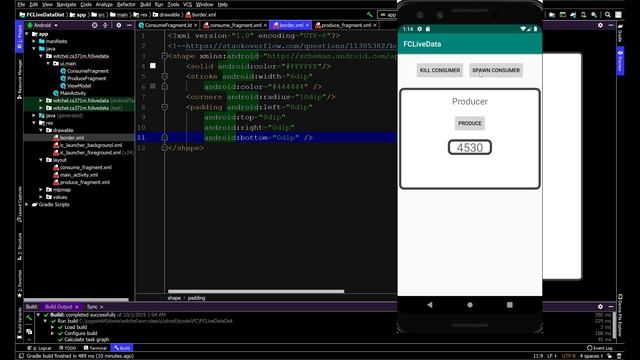Click the hammer rebuild icon in Build panel

(29, 318)
